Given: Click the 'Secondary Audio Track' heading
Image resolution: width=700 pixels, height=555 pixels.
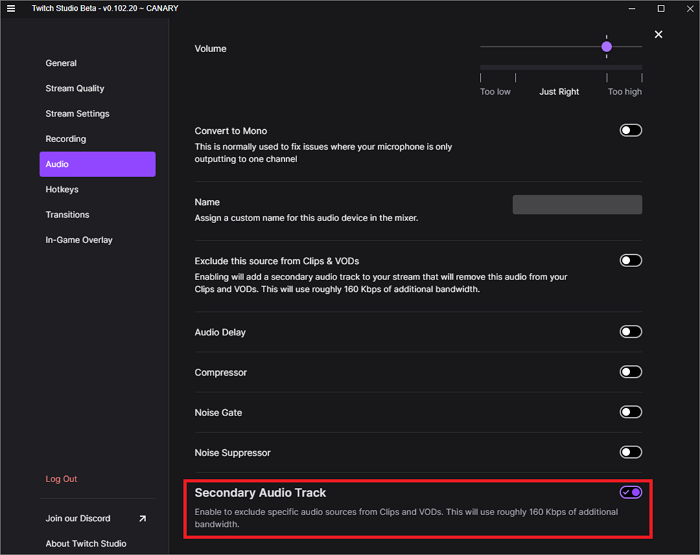Looking at the screenshot, I should 260,492.
